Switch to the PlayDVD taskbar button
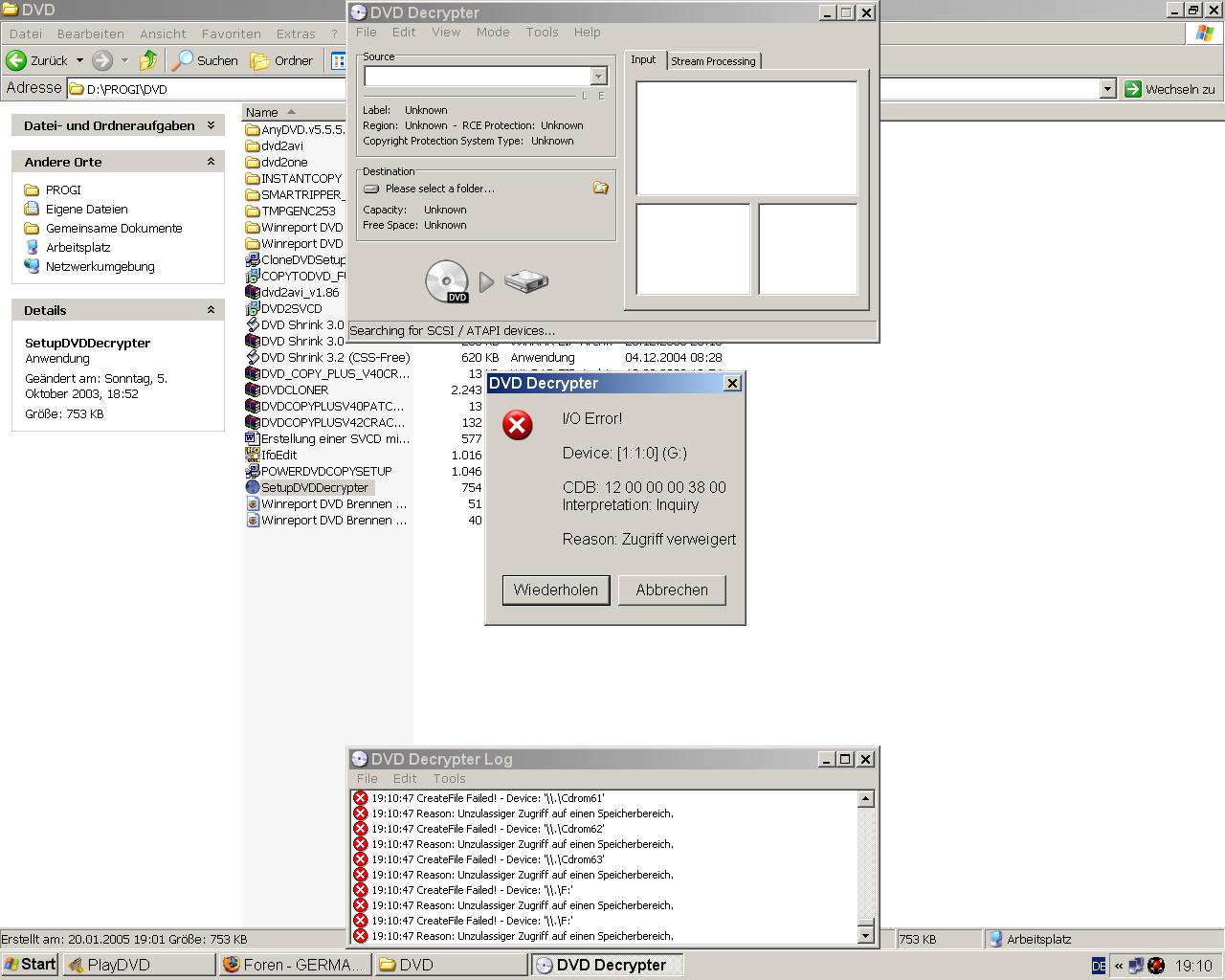 [x=139, y=965]
